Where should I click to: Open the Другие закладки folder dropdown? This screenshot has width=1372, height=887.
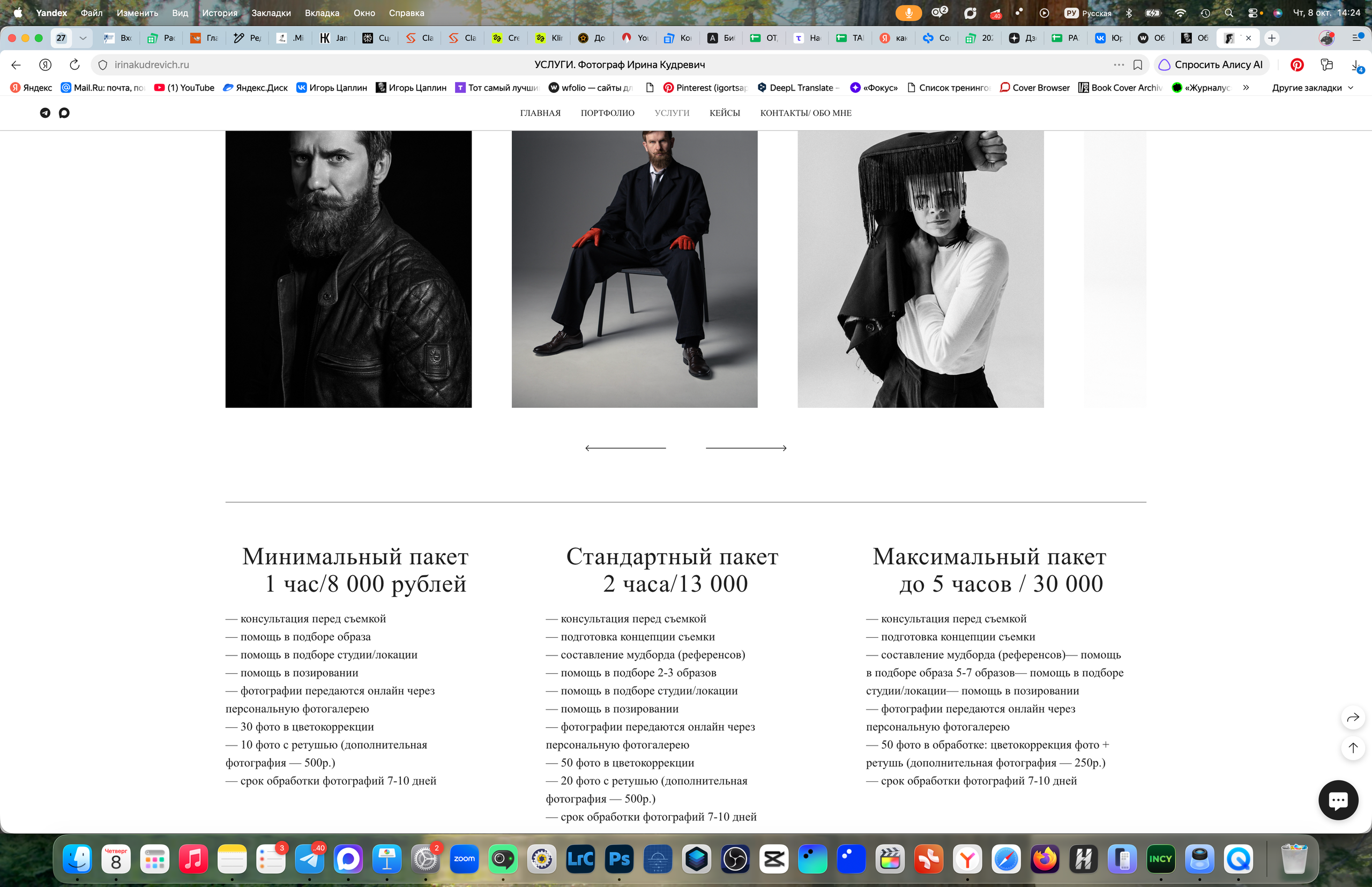click(x=1312, y=87)
